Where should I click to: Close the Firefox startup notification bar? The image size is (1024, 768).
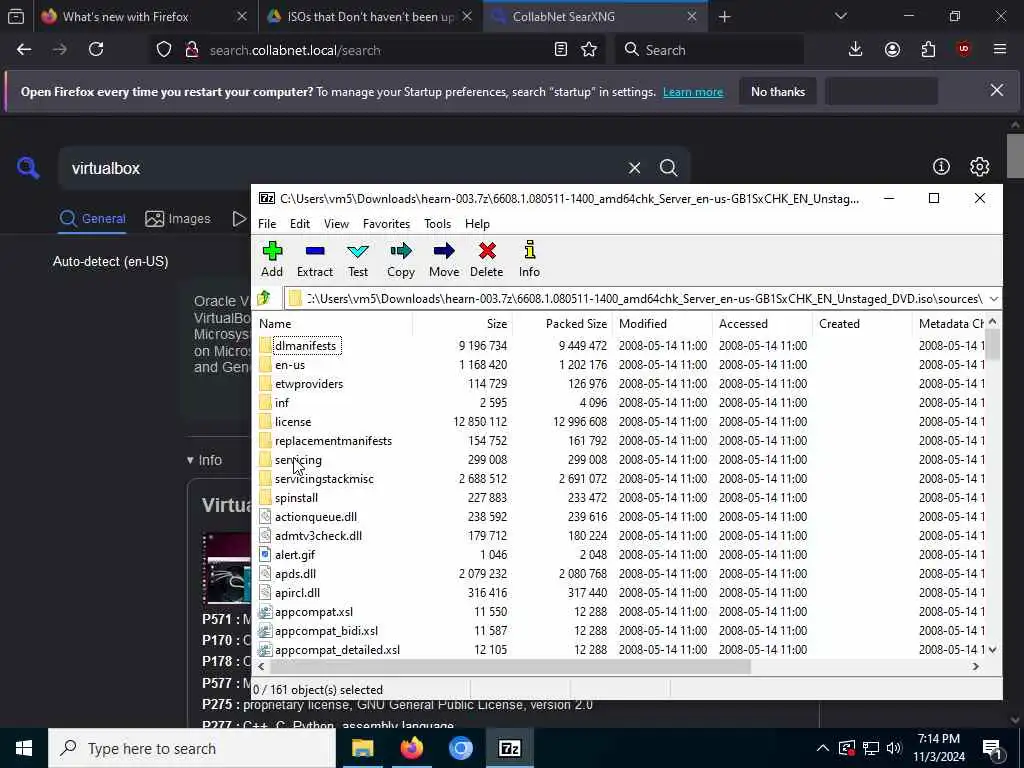point(997,91)
